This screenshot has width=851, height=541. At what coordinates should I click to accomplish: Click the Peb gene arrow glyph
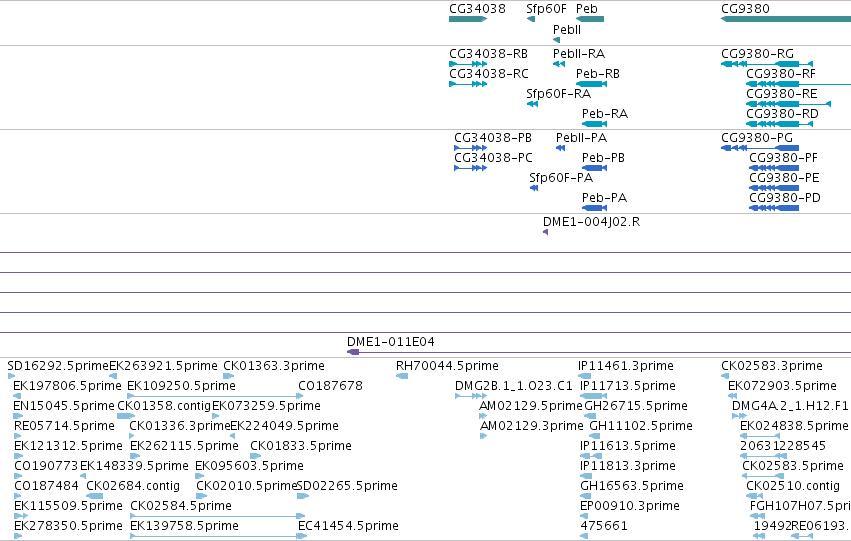click(x=589, y=19)
